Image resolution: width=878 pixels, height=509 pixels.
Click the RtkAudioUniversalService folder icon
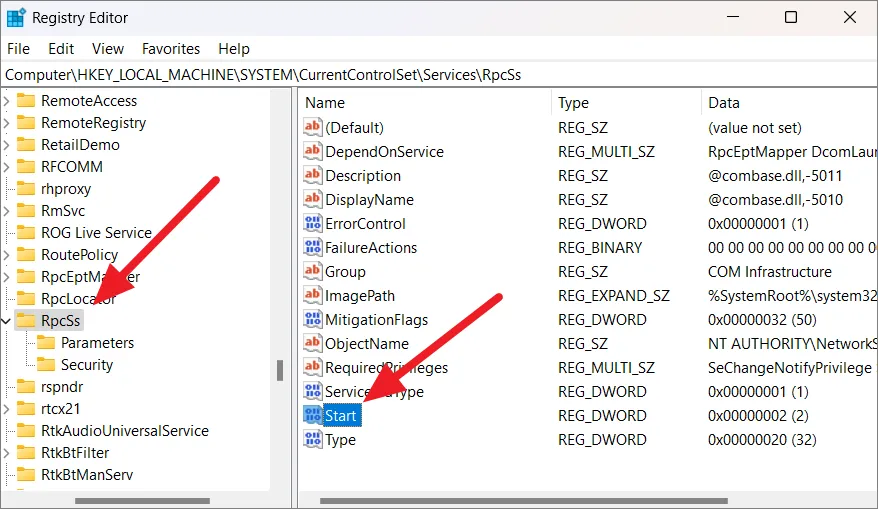[x=26, y=430]
